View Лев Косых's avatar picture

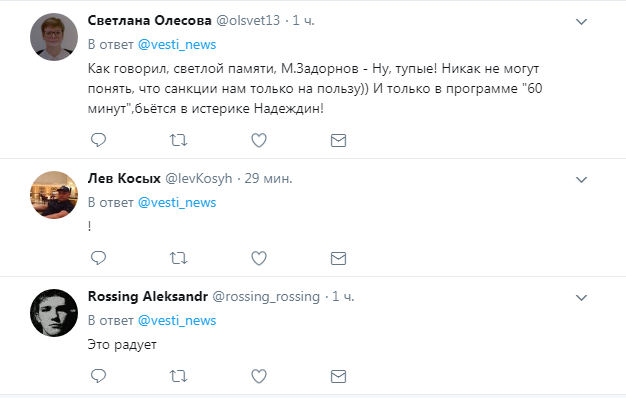click(54, 195)
